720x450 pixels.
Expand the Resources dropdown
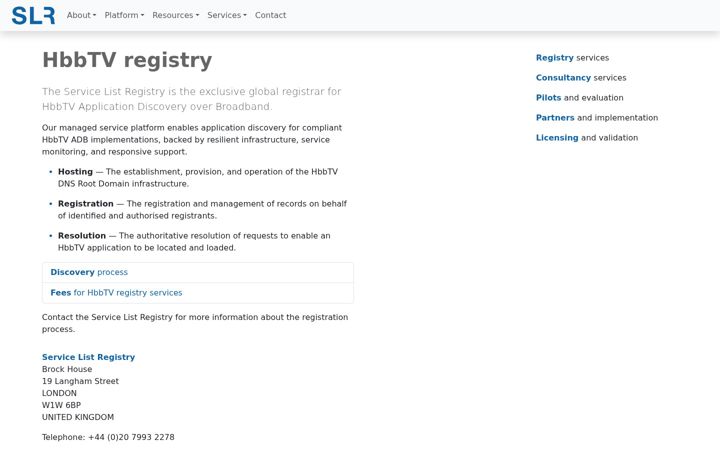point(175,15)
